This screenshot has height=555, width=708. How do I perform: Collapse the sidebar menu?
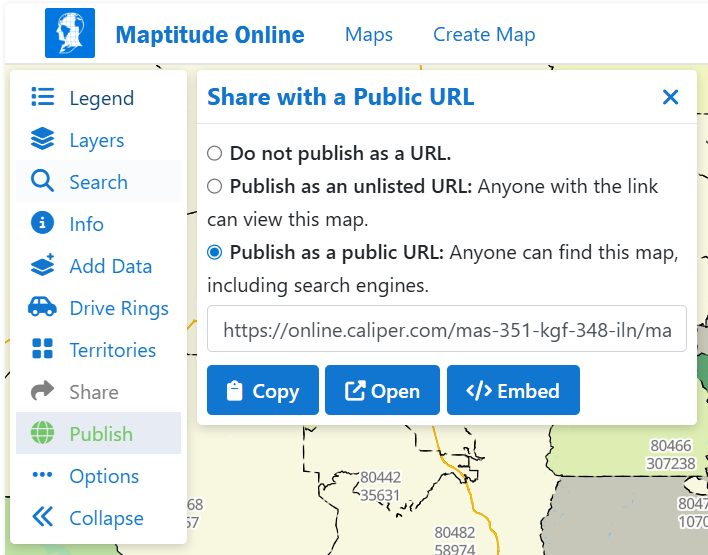click(x=42, y=518)
